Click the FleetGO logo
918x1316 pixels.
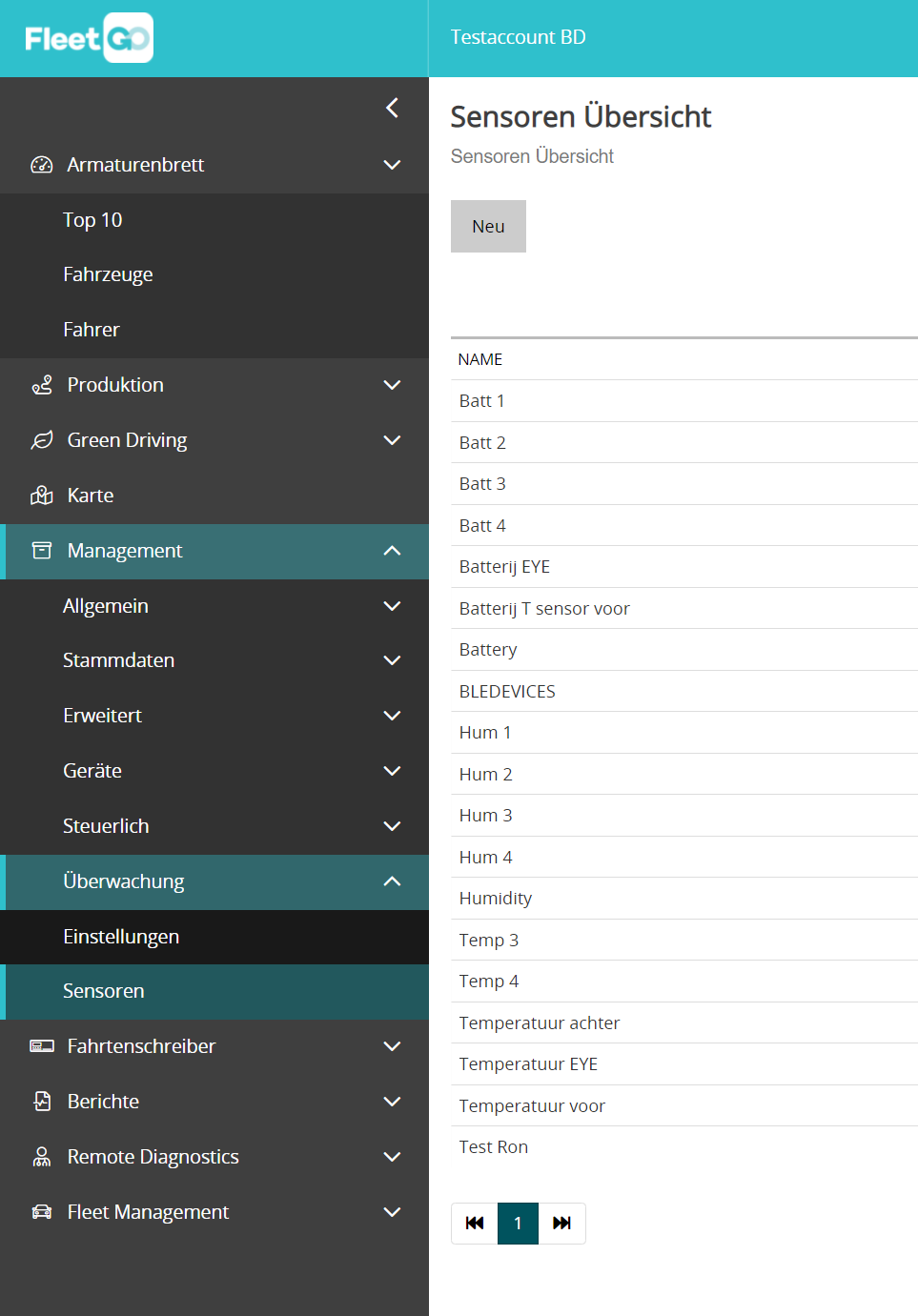(x=89, y=38)
